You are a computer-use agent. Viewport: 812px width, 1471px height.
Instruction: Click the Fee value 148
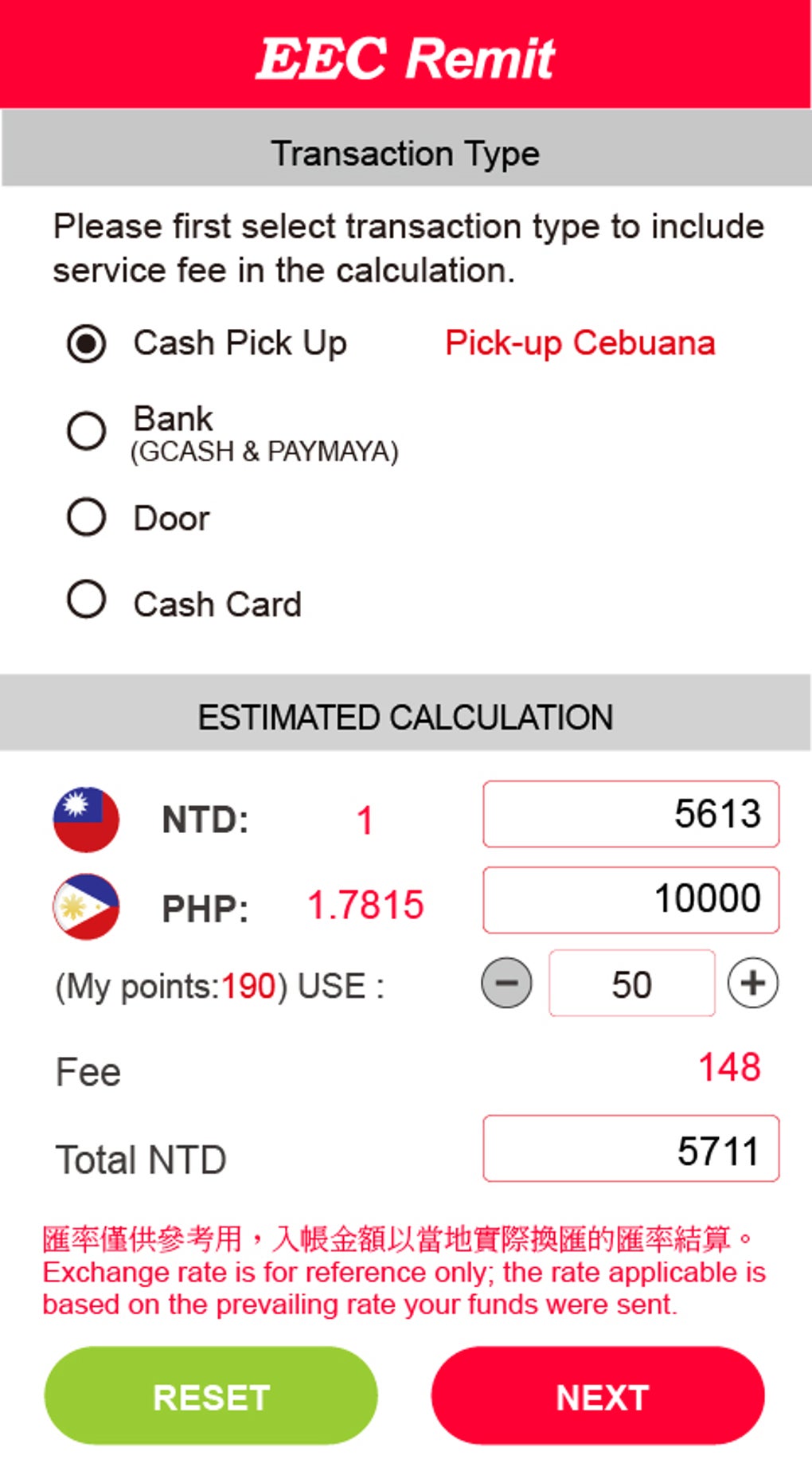point(729,1067)
